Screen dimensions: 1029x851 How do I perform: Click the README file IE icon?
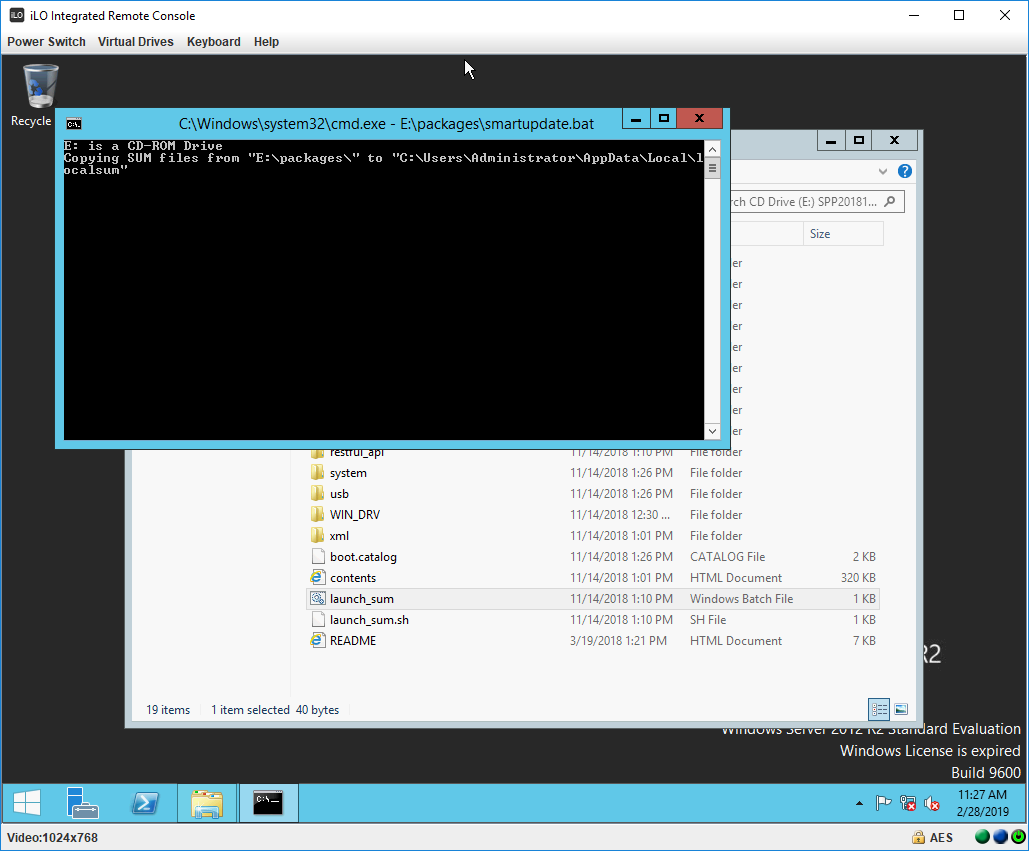318,640
